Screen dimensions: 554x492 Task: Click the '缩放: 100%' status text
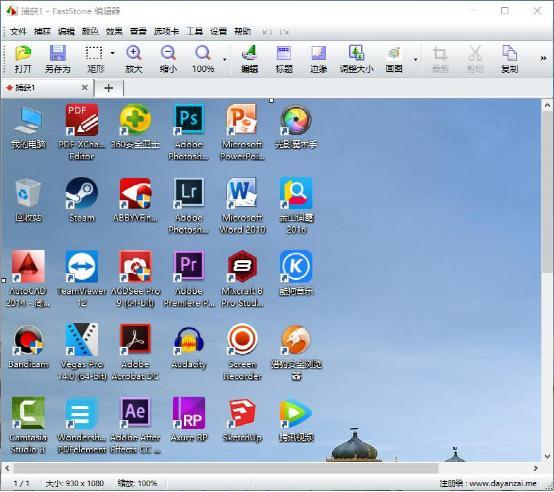coord(137,484)
